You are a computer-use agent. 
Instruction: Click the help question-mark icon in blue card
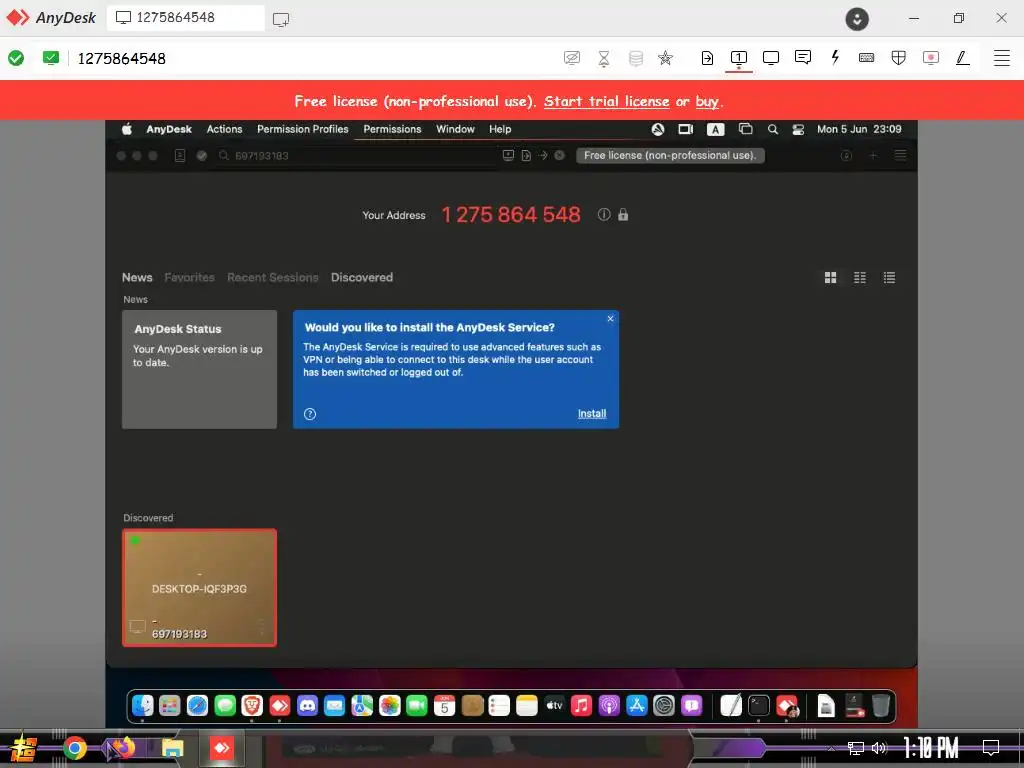310,414
